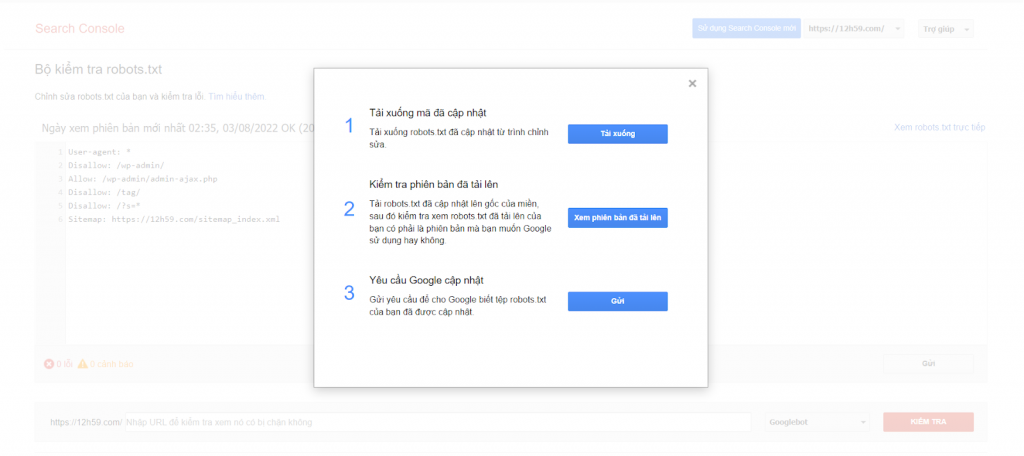Image resolution: width=1024 pixels, height=456 pixels.
Task: Open the Trợ giúp help dropdown
Action: pyautogui.click(x=946, y=29)
